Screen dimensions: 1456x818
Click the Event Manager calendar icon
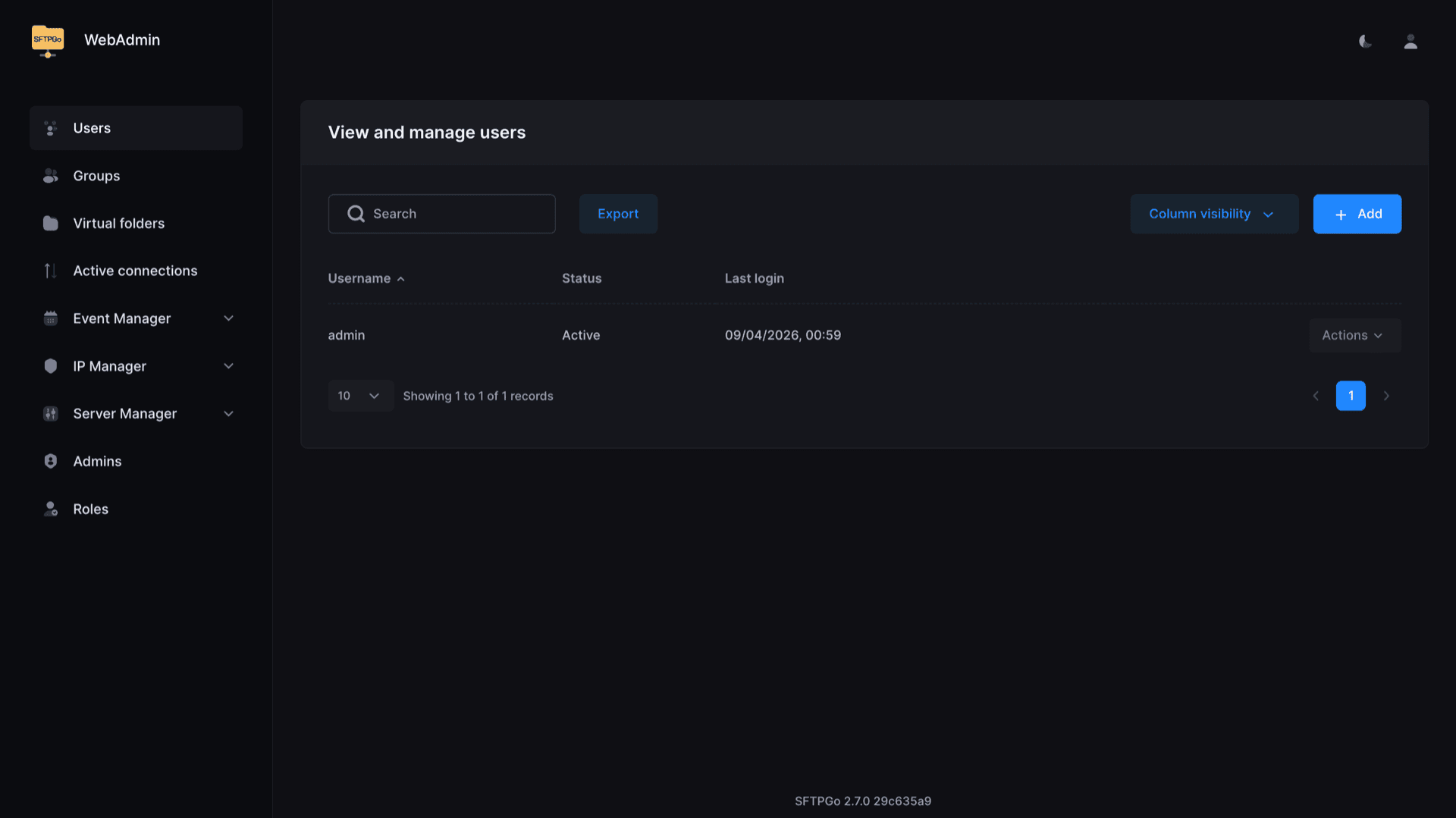51,318
